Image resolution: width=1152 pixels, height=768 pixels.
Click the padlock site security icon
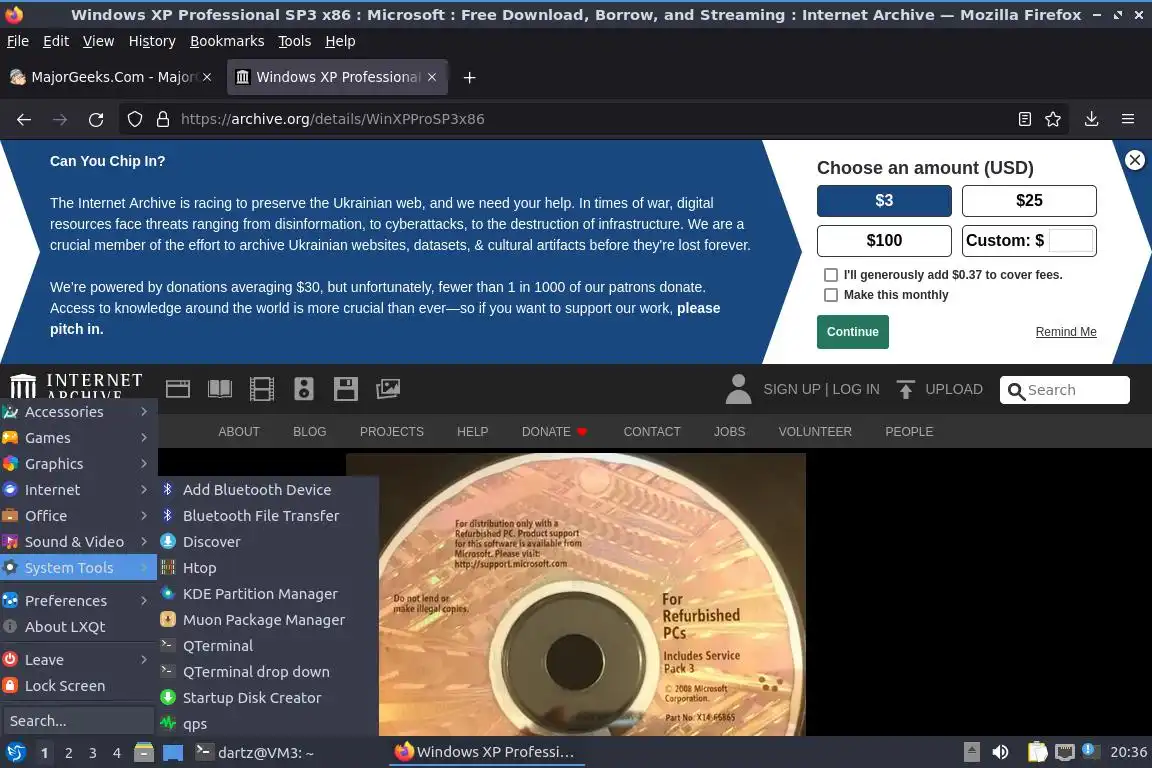pyautogui.click(x=163, y=119)
